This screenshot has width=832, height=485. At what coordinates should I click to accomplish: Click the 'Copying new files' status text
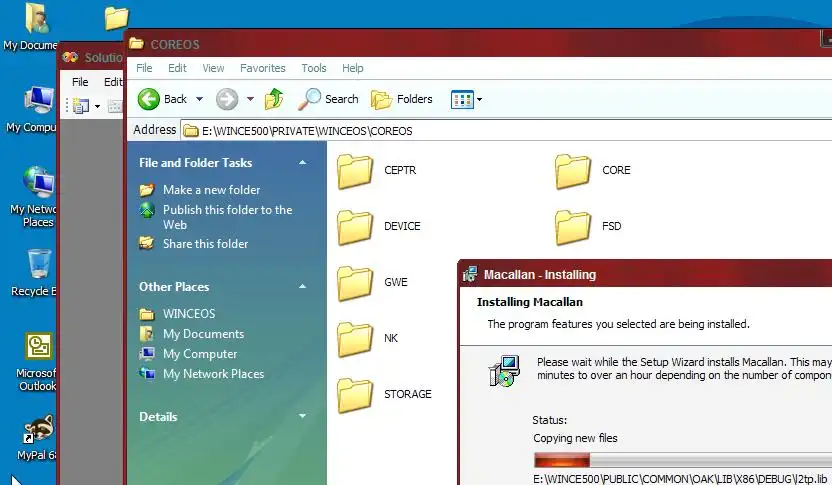[575, 438]
